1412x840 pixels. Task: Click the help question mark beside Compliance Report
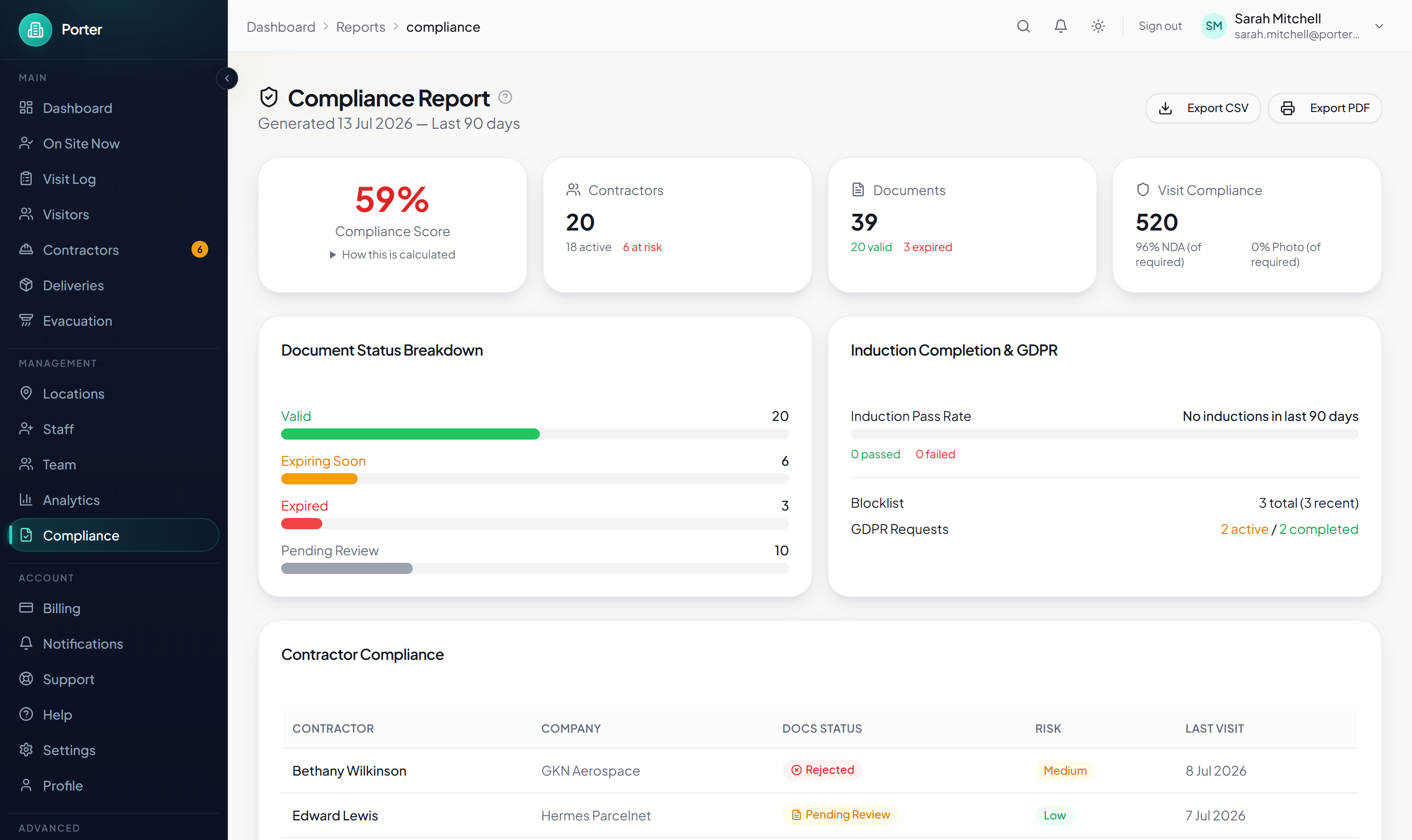[x=505, y=98]
